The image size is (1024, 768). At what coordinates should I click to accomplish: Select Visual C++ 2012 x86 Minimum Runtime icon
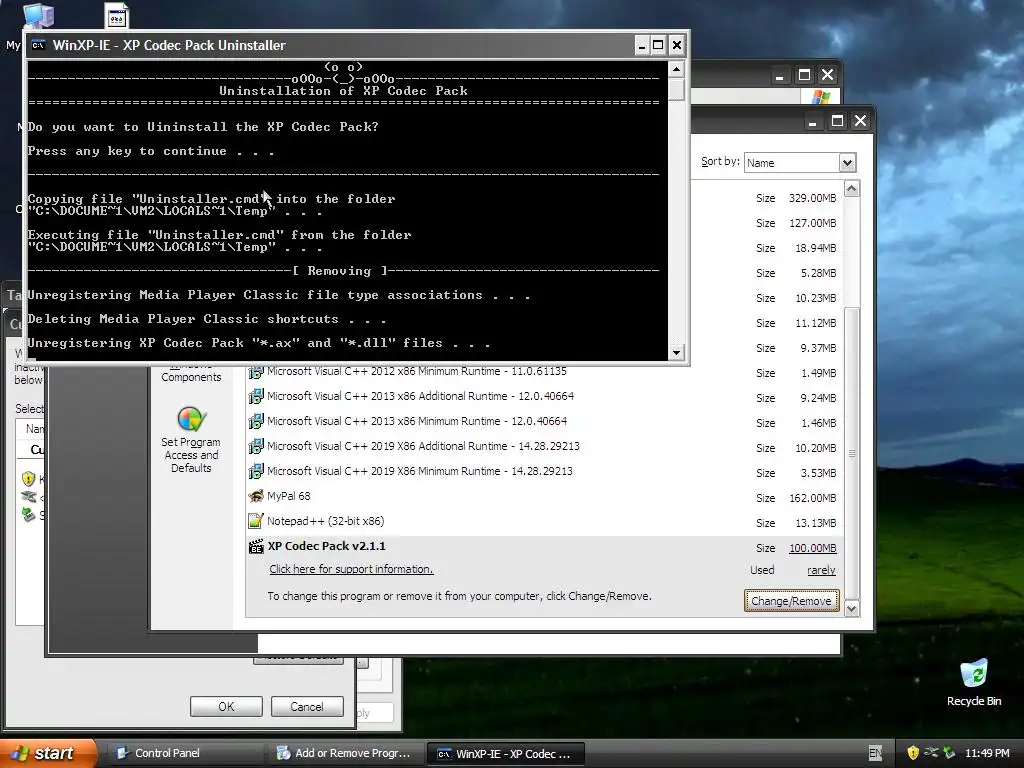256,372
